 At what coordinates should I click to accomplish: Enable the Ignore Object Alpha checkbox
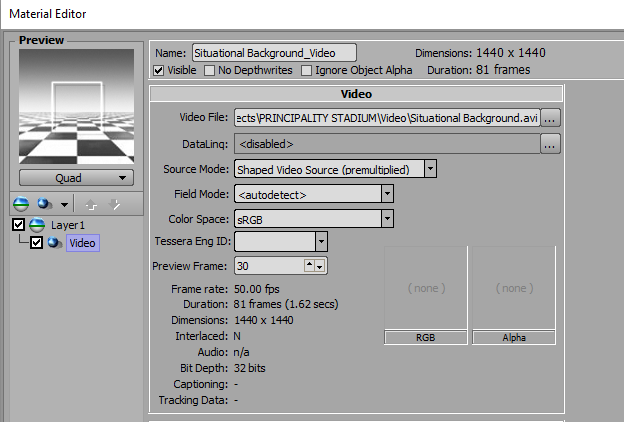[306, 70]
